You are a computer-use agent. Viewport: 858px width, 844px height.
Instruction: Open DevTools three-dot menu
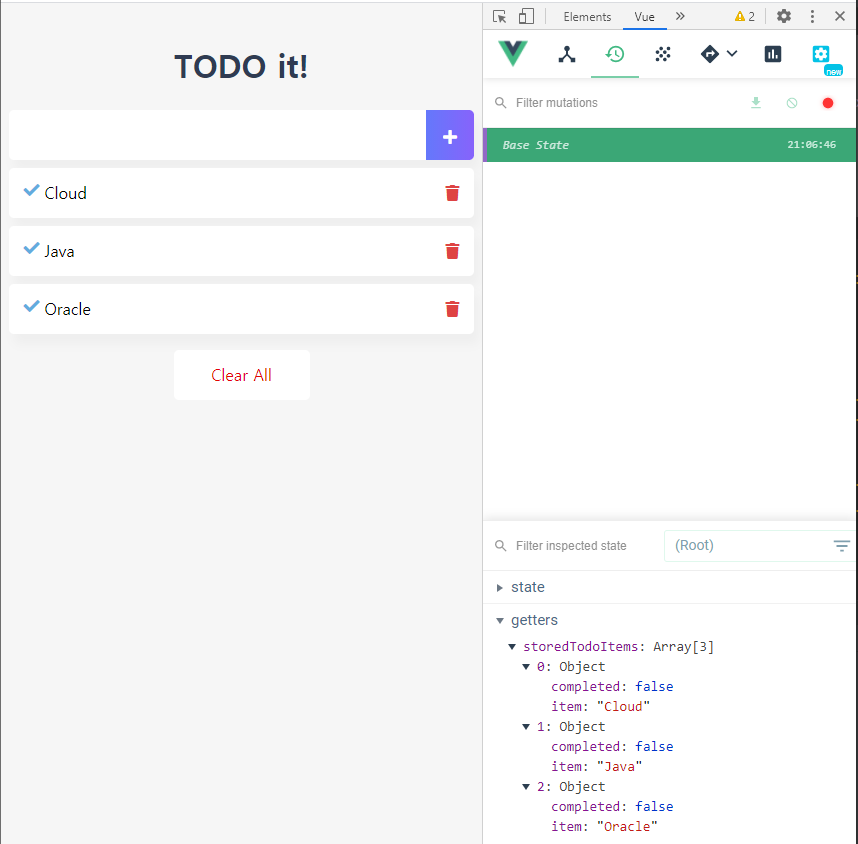pyautogui.click(x=812, y=16)
